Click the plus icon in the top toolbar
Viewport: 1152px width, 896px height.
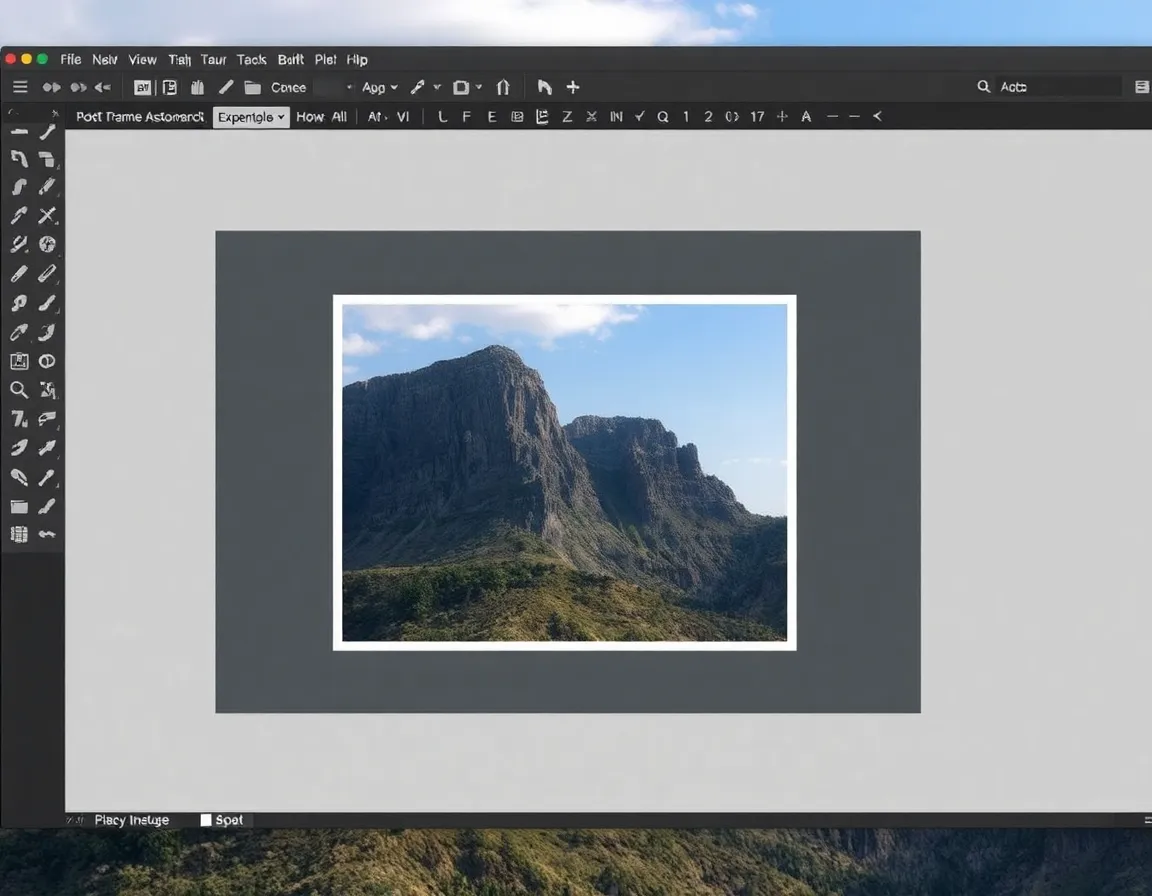(x=573, y=87)
